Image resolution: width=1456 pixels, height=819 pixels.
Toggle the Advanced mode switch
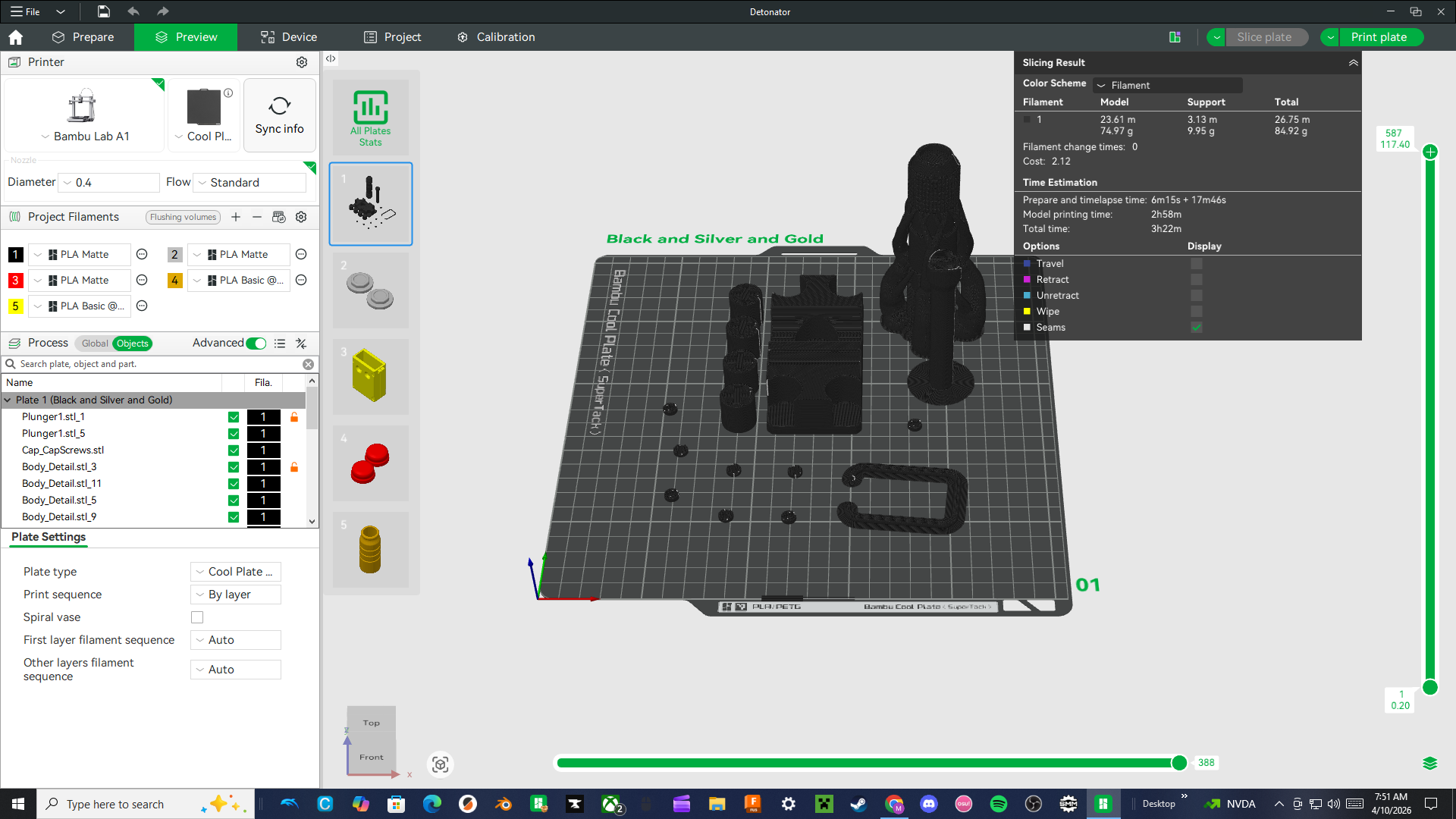tap(256, 344)
